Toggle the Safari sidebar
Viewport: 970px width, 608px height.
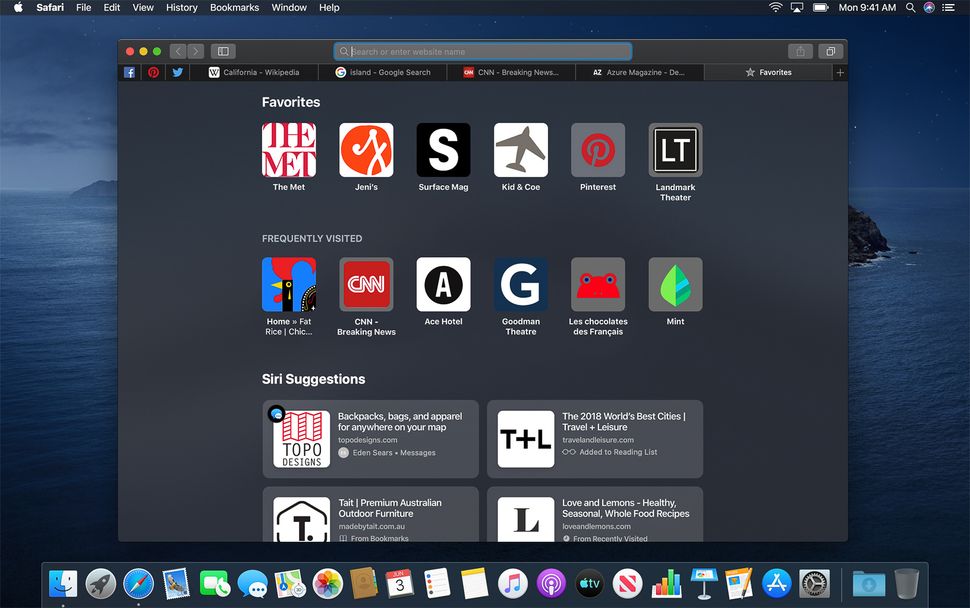pyautogui.click(x=222, y=51)
